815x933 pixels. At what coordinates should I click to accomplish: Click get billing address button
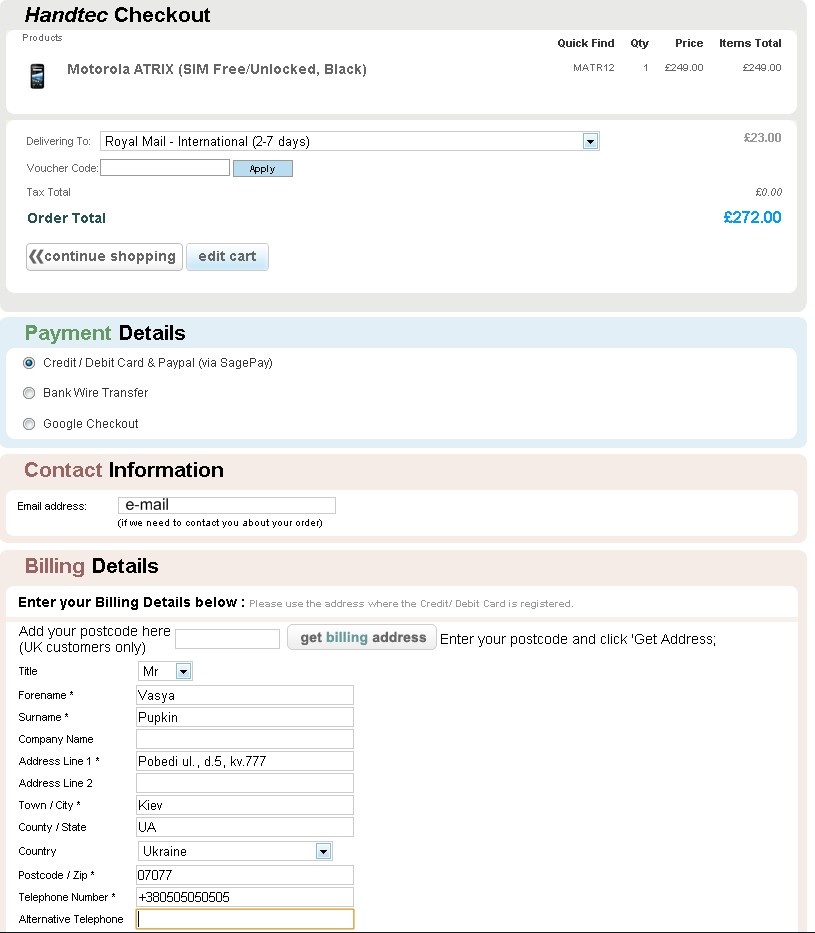point(362,637)
